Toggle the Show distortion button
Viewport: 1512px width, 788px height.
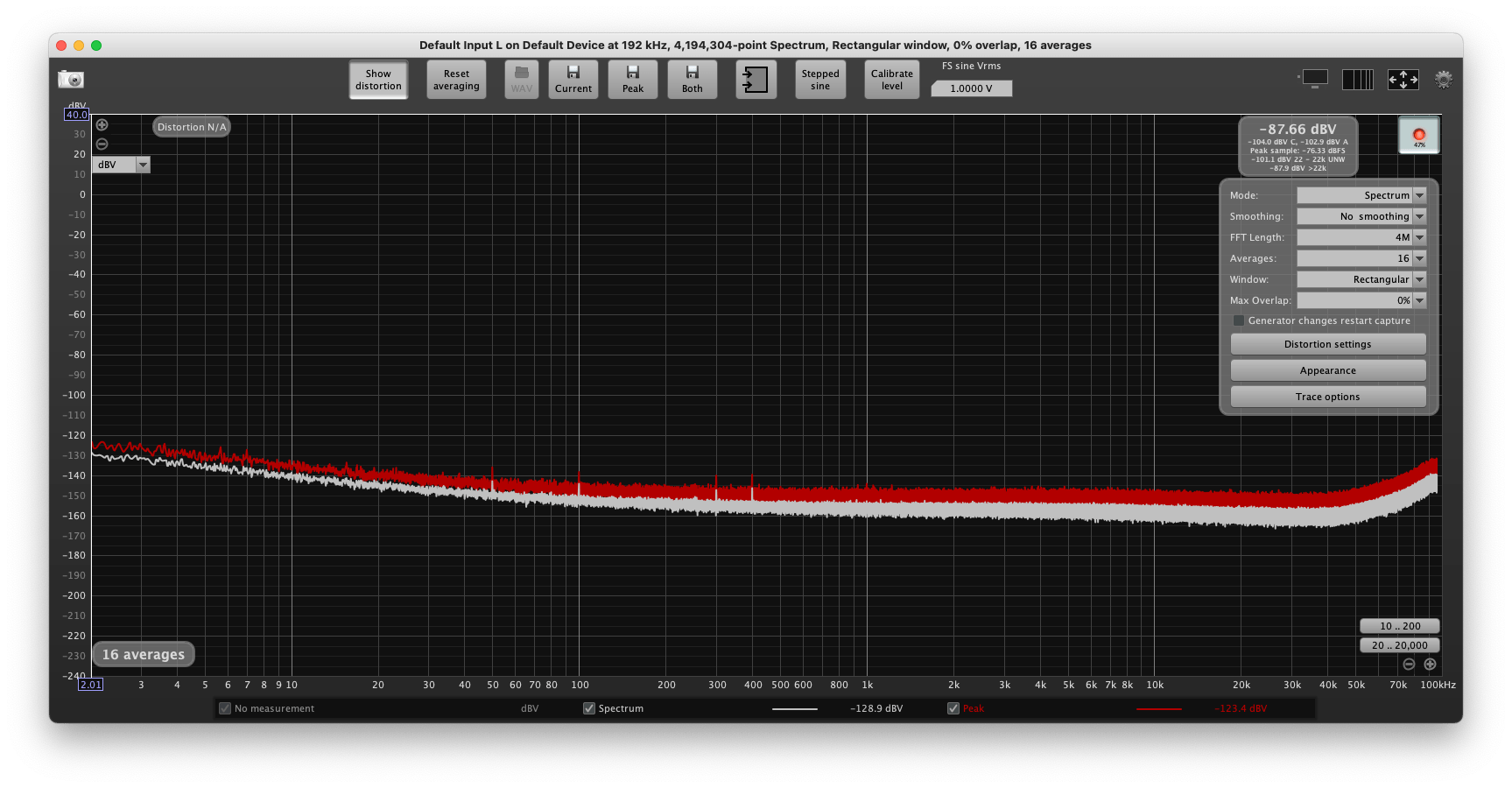pyautogui.click(x=378, y=80)
